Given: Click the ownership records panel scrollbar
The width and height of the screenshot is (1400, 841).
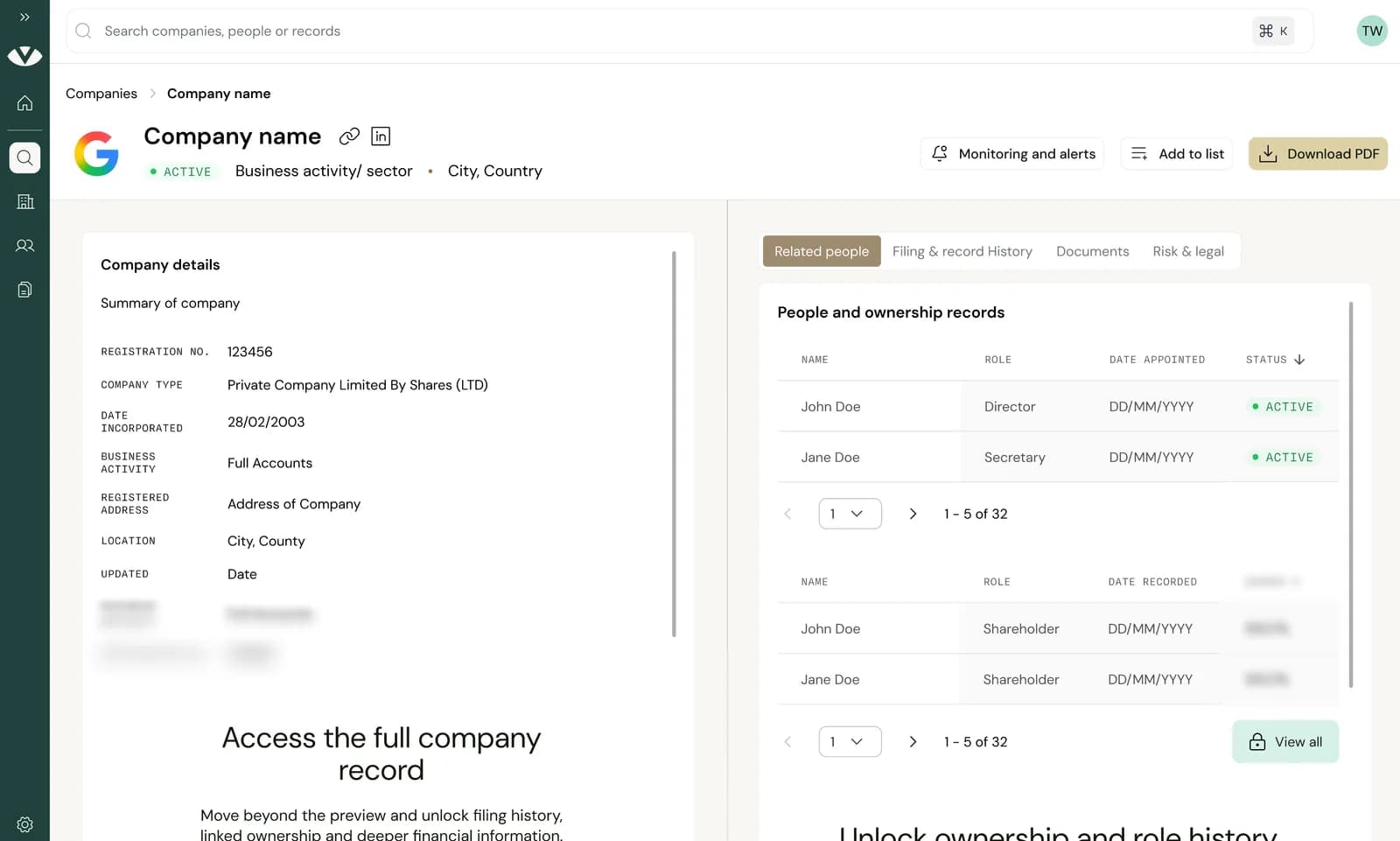Looking at the screenshot, I should pos(1351,494).
